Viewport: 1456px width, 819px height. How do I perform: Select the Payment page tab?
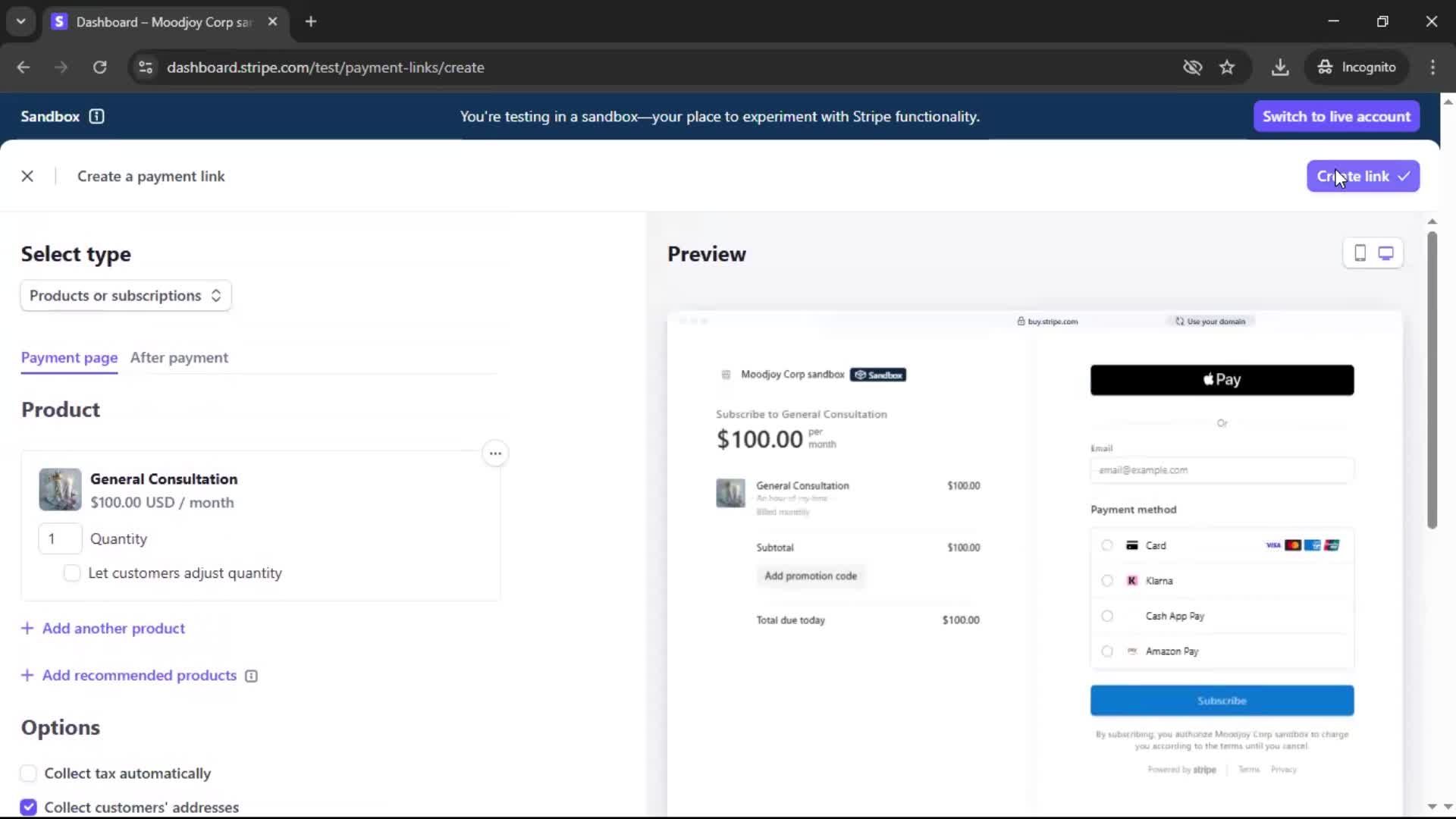coord(69,357)
